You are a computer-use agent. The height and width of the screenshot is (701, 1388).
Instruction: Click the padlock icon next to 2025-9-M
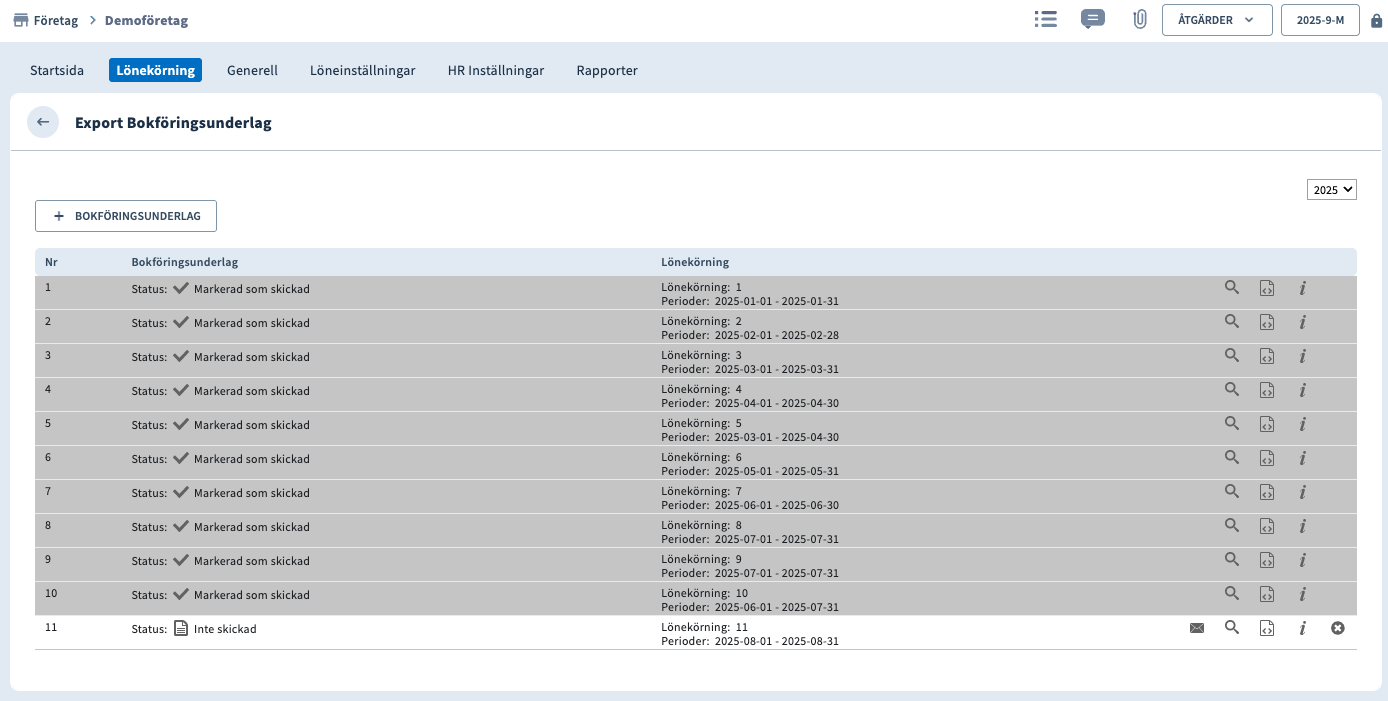pos(1376,21)
